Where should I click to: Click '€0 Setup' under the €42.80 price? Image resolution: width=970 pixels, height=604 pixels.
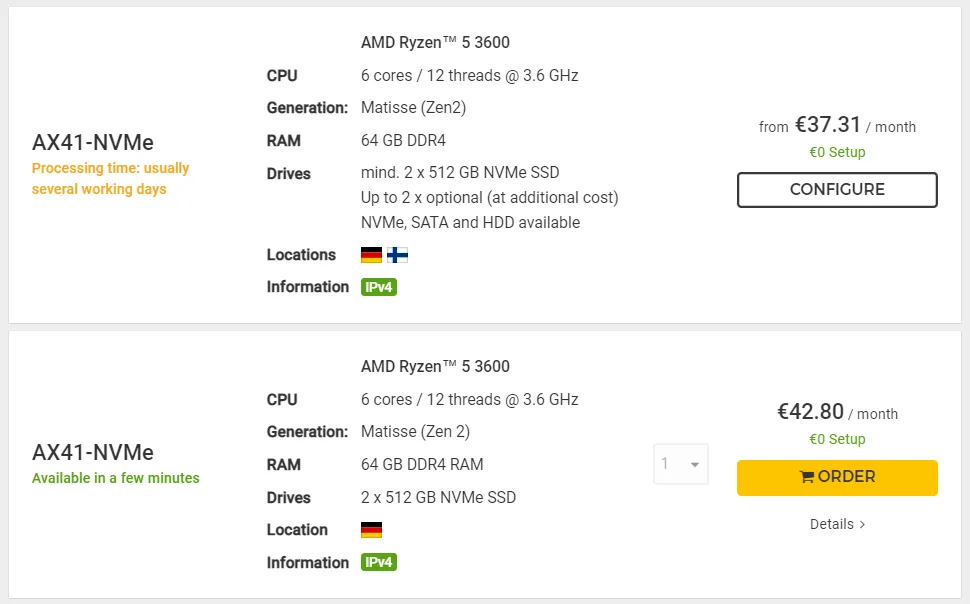pyautogui.click(x=837, y=439)
